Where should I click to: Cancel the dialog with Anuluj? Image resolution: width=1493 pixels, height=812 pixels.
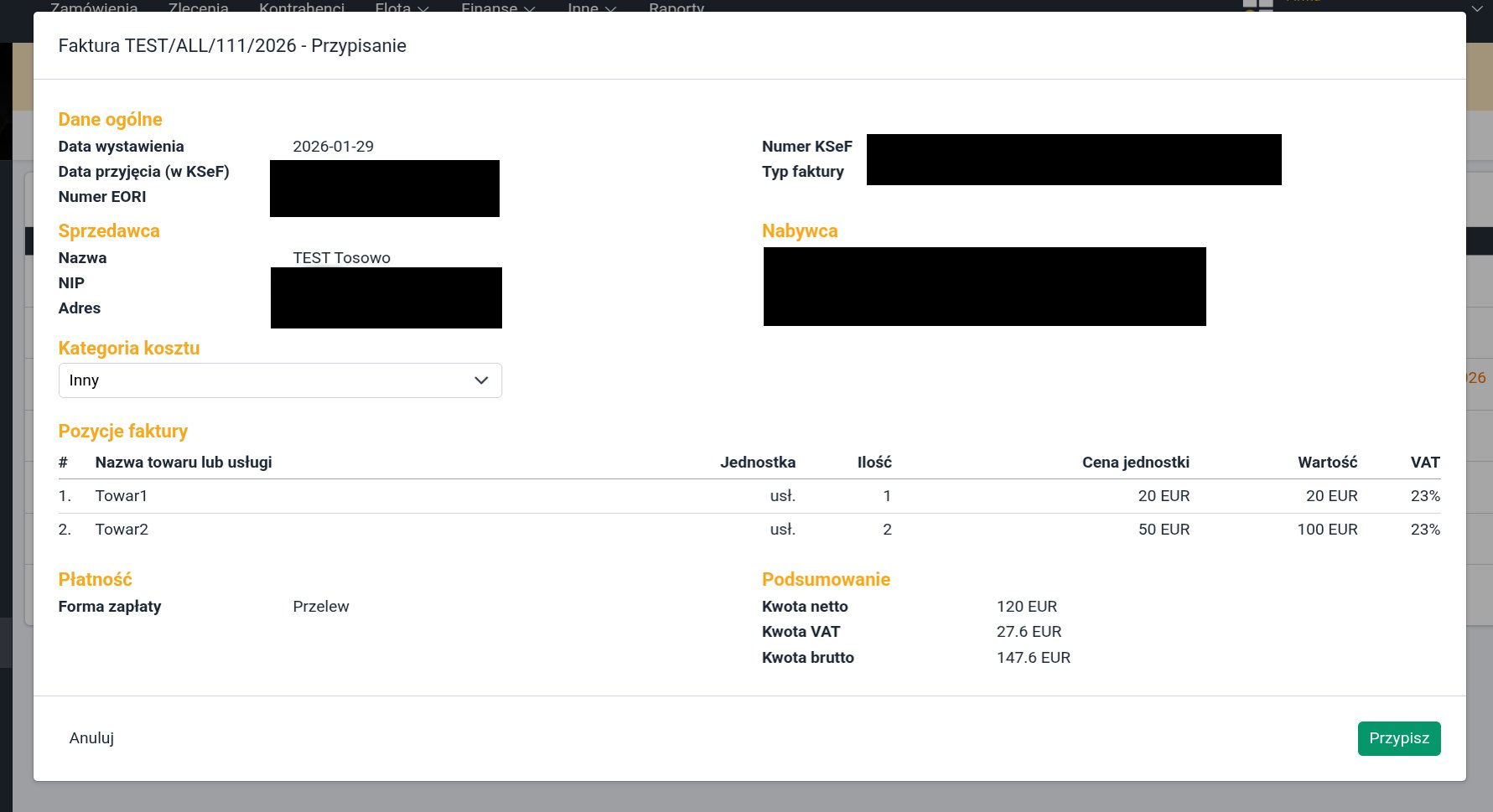tap(91, 738)
